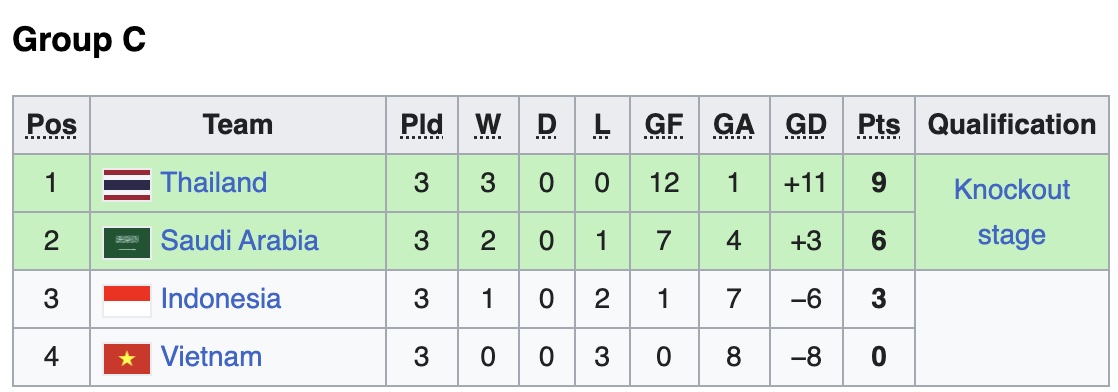Click the L column header
The image size is (1118, 392).
(602, 125)
